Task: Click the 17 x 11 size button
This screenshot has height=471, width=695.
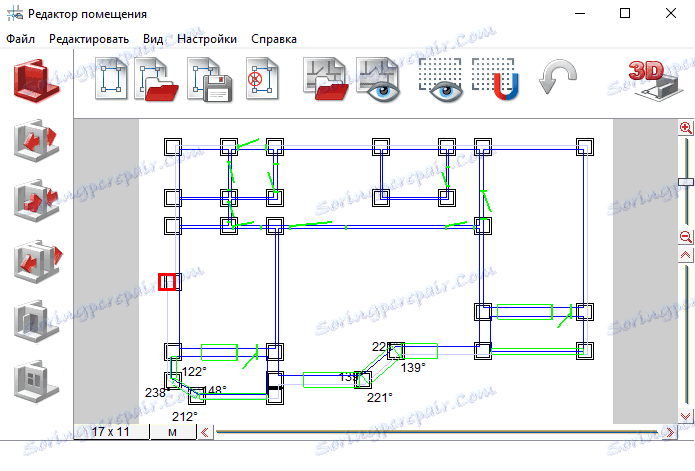Action: (x=111, y=432)
